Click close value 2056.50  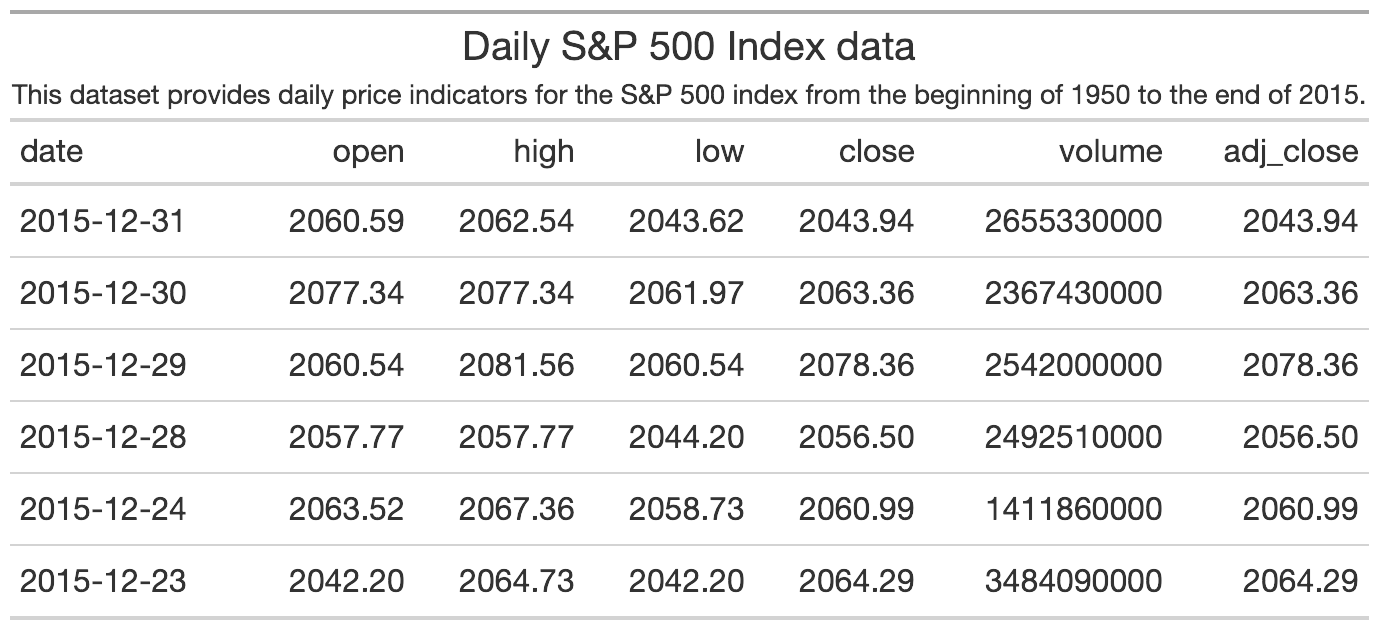pyautogui.click(x=856, y=437)
